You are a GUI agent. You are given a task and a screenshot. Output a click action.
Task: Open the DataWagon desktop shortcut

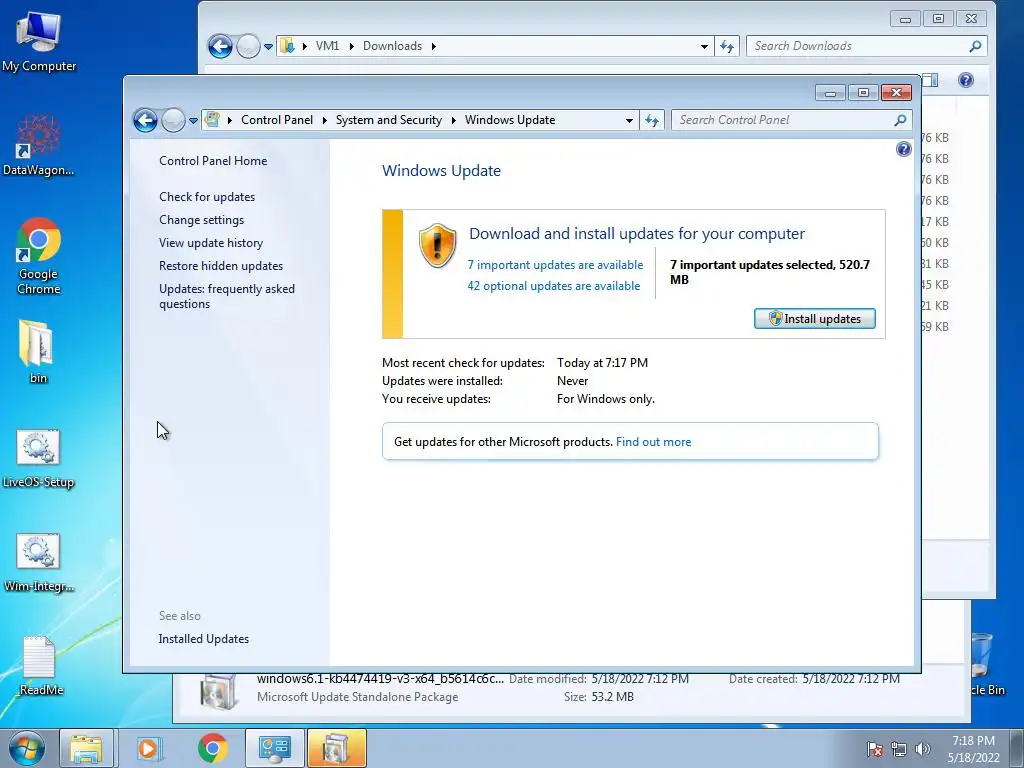click(39, 144)
